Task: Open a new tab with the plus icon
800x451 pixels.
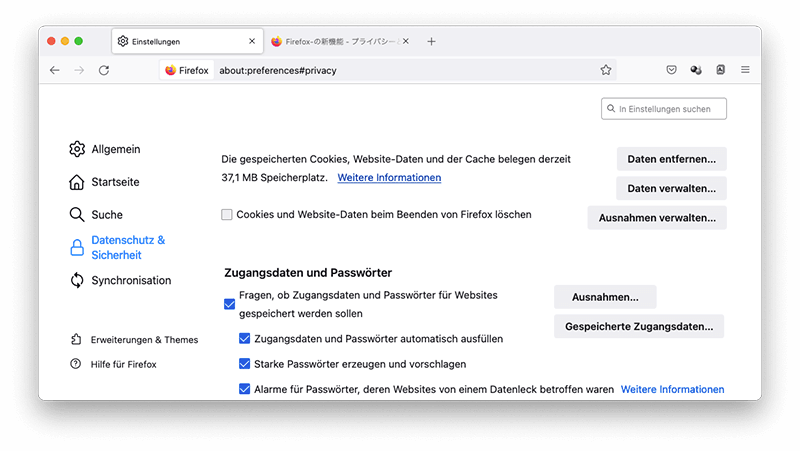Action: (x=431, y=41)
